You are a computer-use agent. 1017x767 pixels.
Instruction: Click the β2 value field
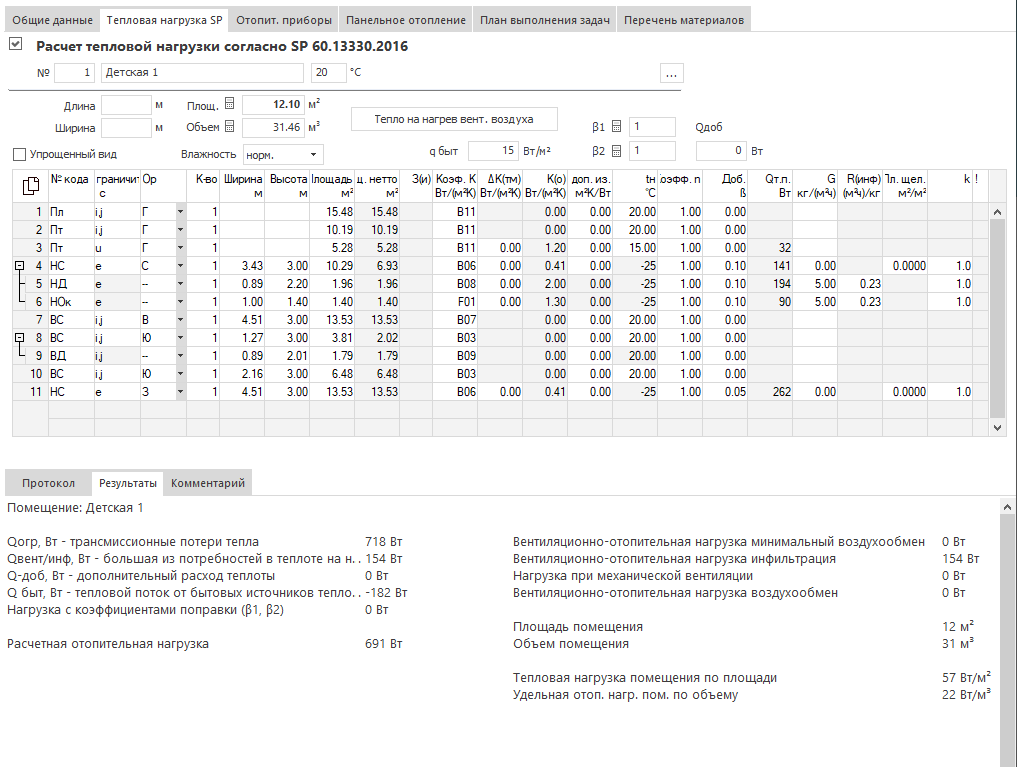652,151
